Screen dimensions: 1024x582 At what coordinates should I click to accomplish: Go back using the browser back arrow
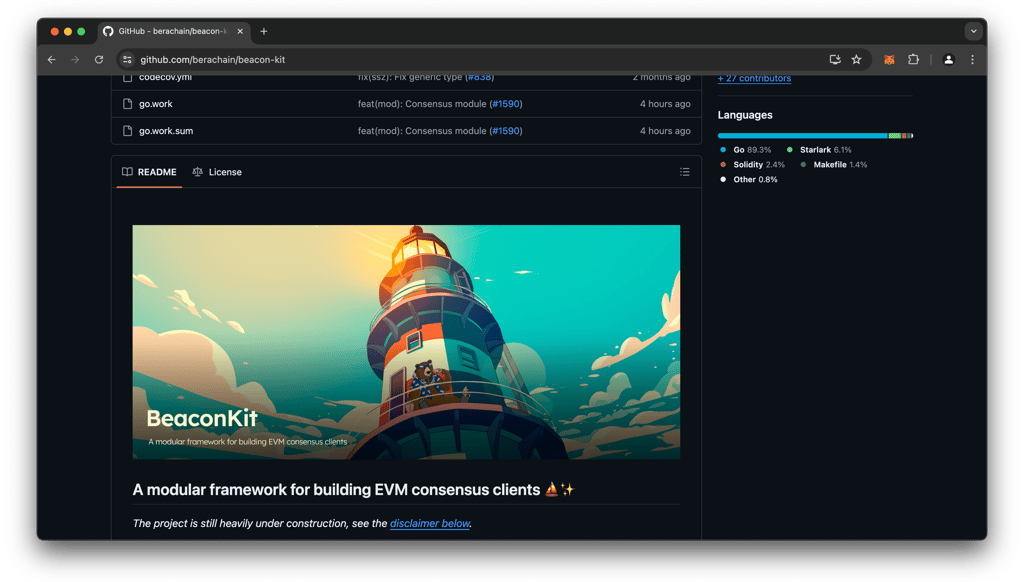coord(52,59)
